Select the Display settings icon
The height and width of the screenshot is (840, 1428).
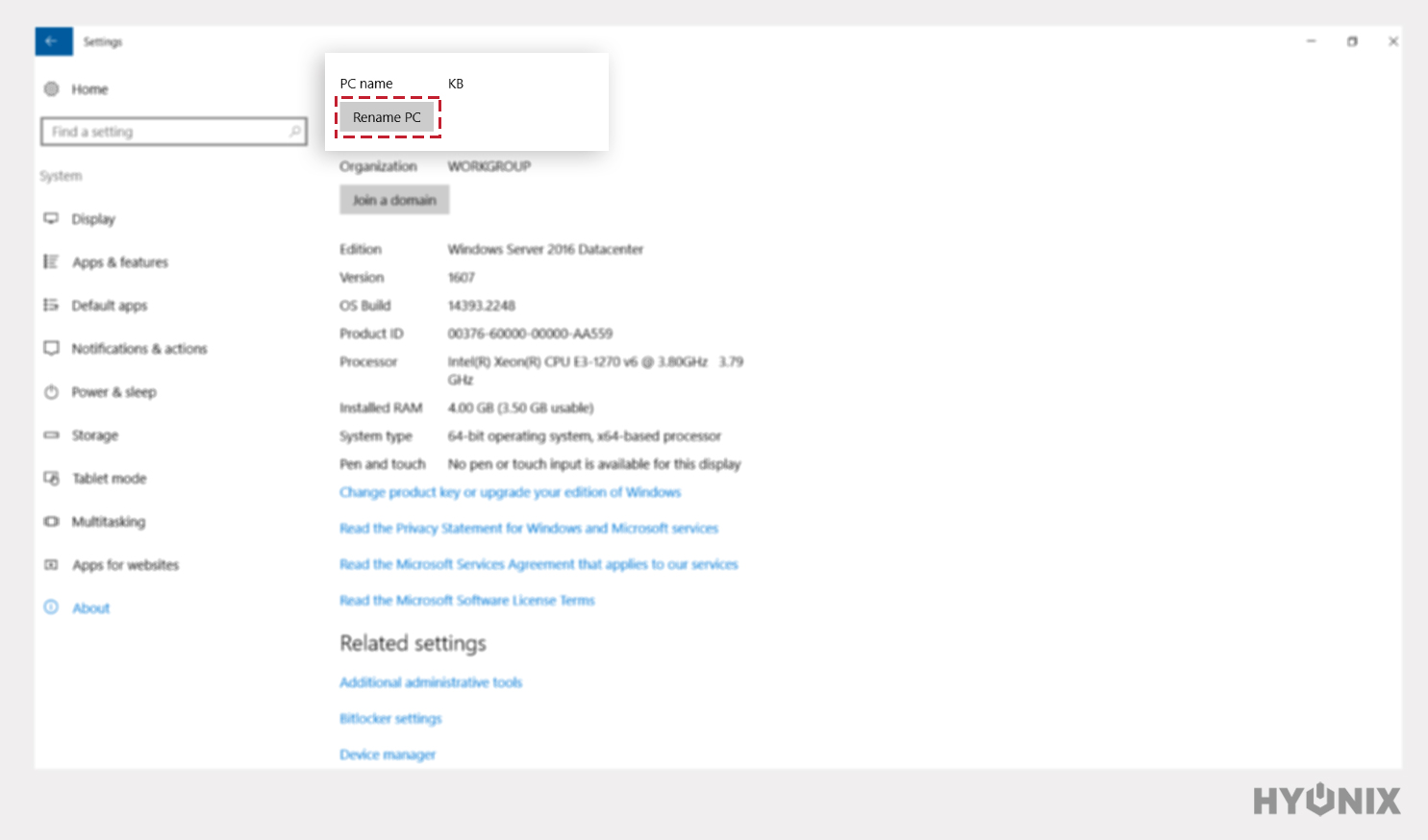click(53, 218)
